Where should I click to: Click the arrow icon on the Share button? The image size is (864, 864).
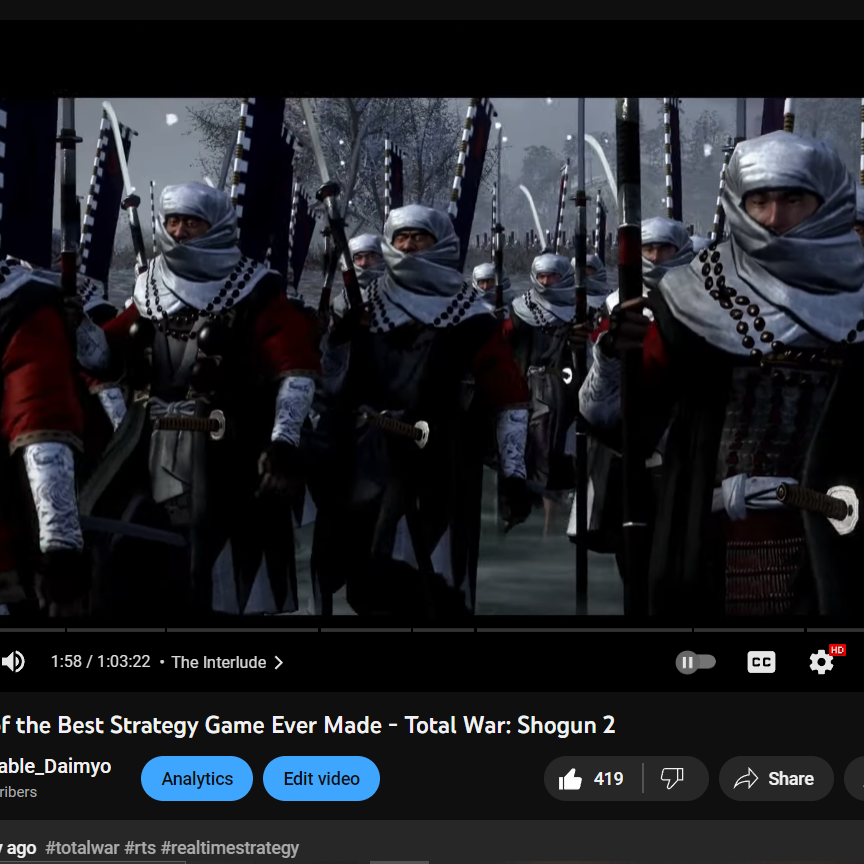pos(746,779)
